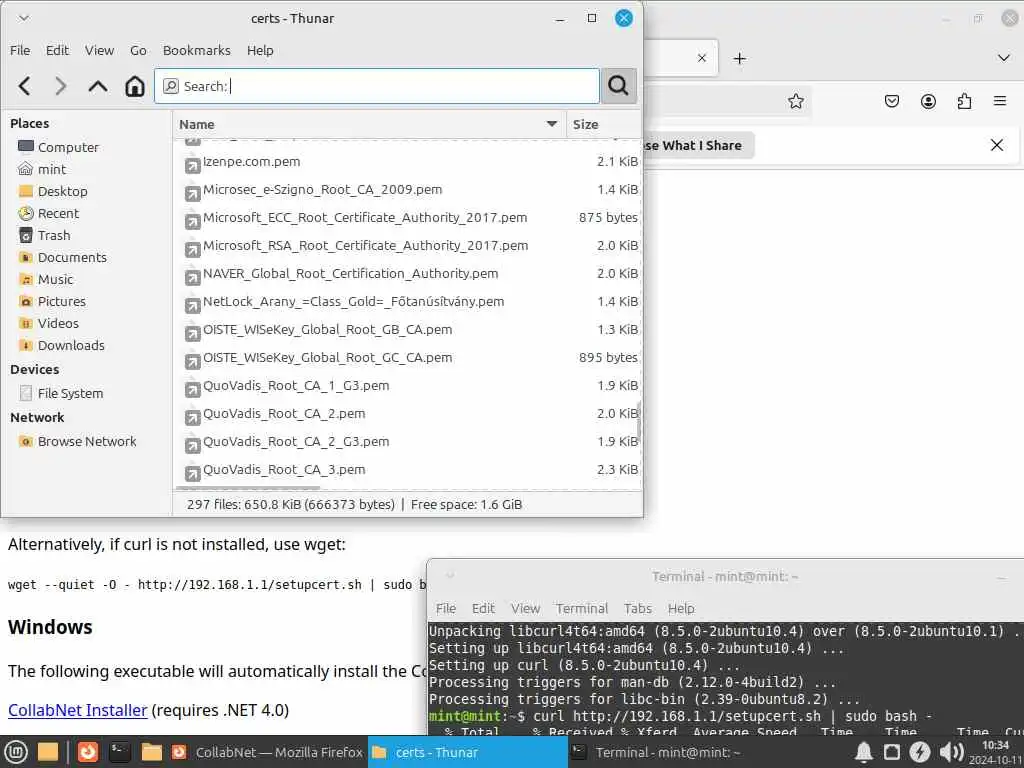Open Downloads in Places sidebar
This screenshot has width=1024, height=768.
pos(71,345)
